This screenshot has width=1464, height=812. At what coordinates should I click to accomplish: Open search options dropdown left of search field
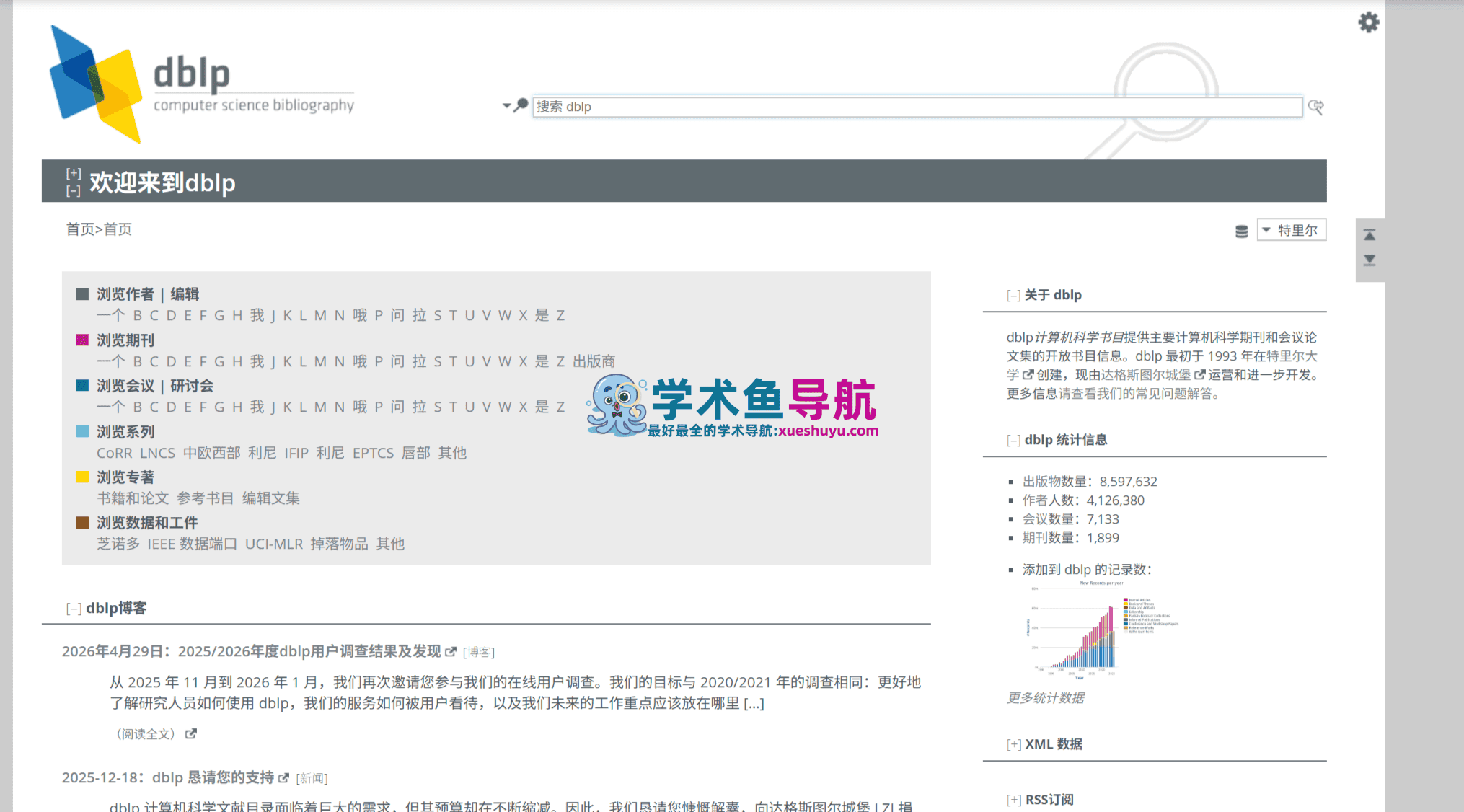515,106
